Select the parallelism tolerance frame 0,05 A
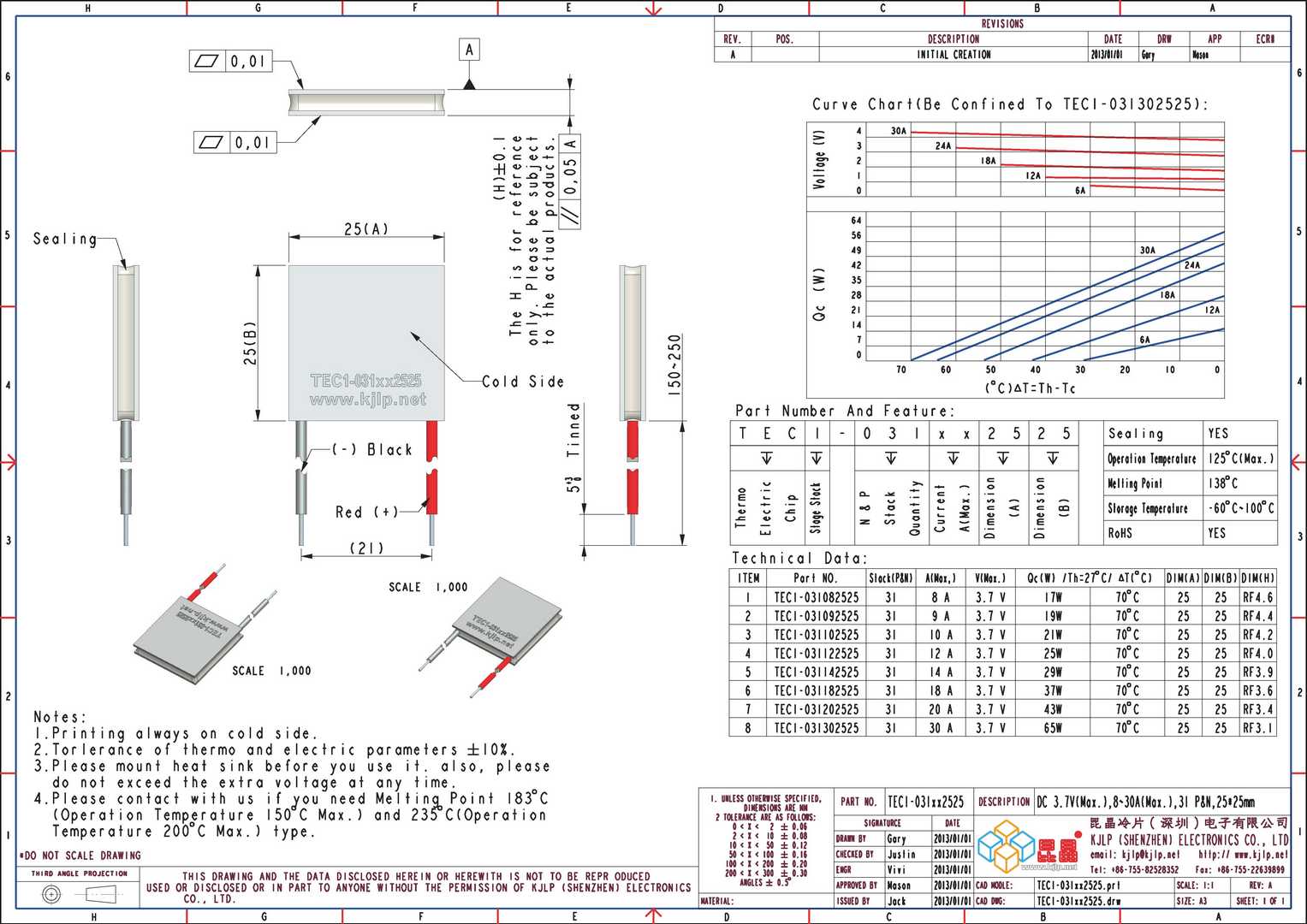The height and width of the screenshot is (924, 1307). pyautogui.click(x=571, y=181)
